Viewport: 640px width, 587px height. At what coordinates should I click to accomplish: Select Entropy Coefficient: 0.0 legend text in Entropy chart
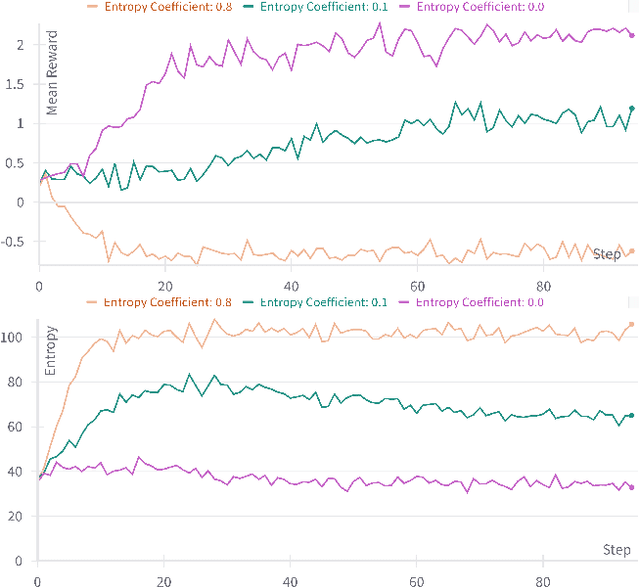pos(480,302)
